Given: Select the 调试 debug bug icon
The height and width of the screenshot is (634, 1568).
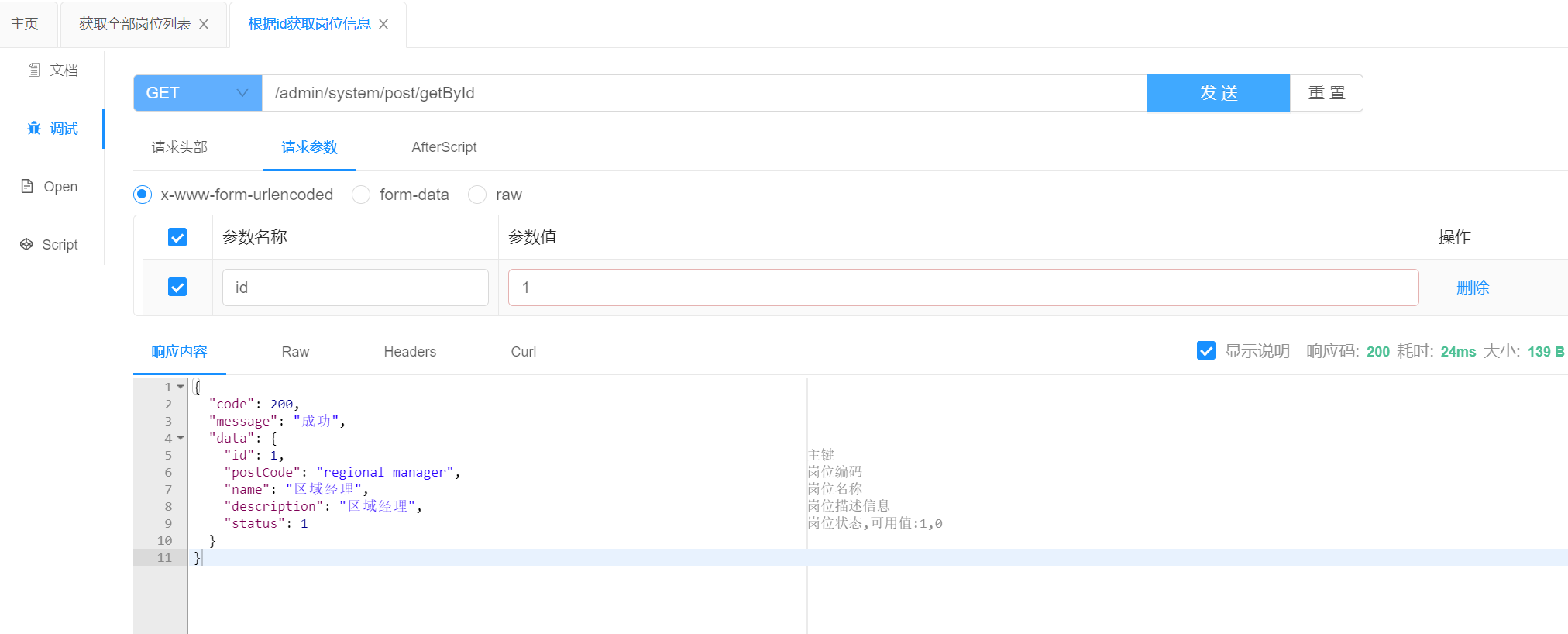Looking at the screenshot, I should click(x=34, y=128).
